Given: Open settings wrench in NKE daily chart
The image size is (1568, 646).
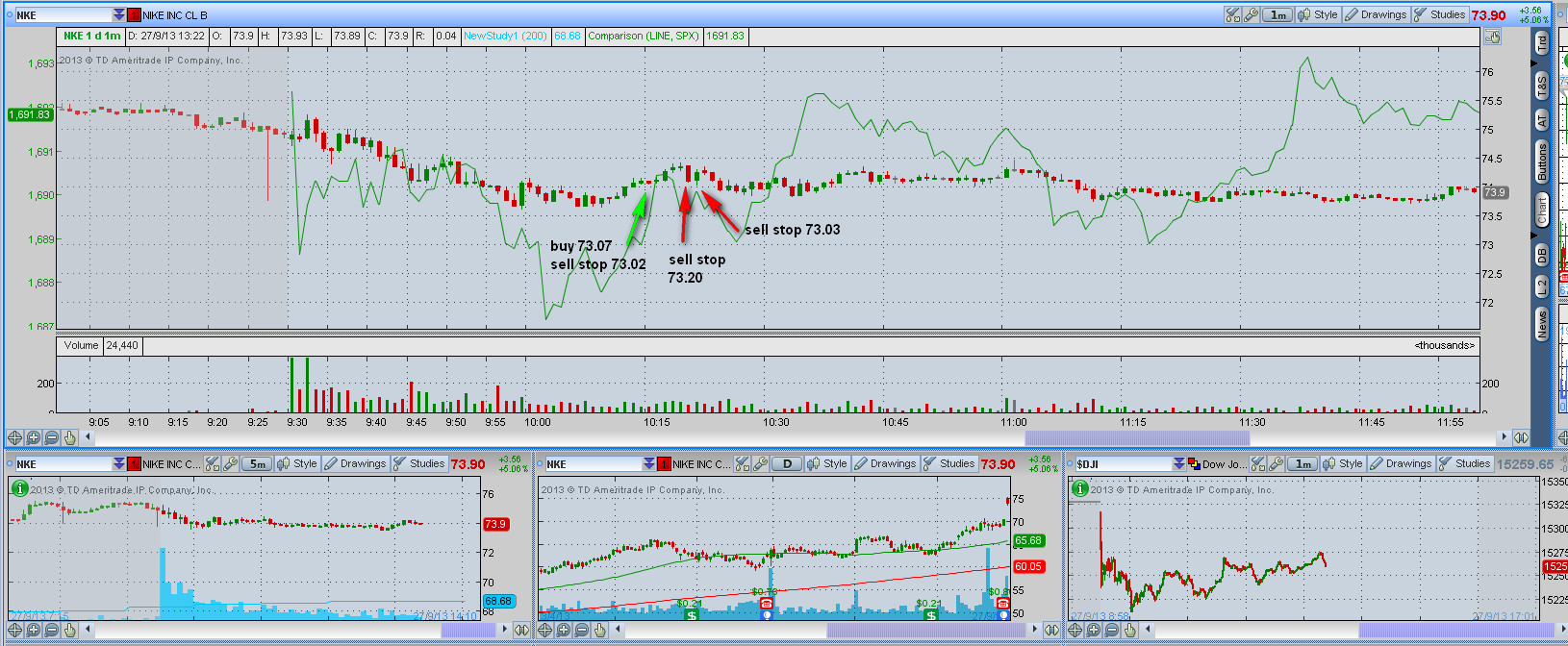Looking at the screenshot, I should pyautogui.click(x=761, y=463).
